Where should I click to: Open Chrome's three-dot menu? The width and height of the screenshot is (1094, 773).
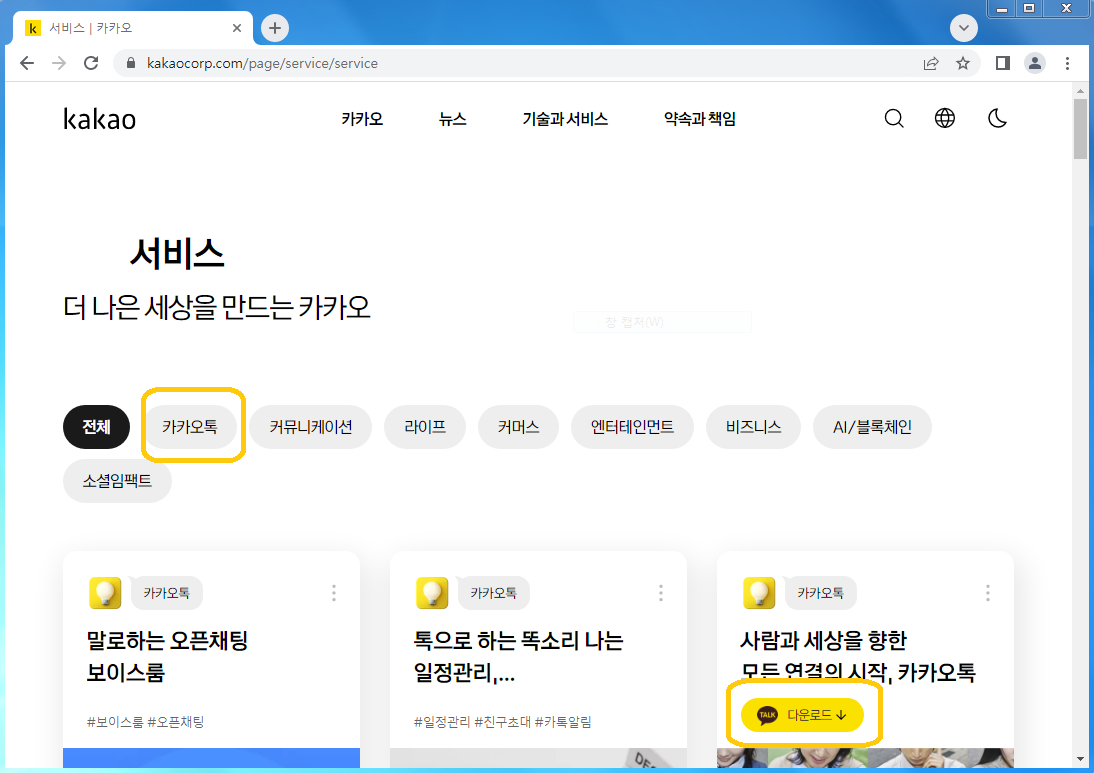pyautogui.click(x=1067, y=63)
